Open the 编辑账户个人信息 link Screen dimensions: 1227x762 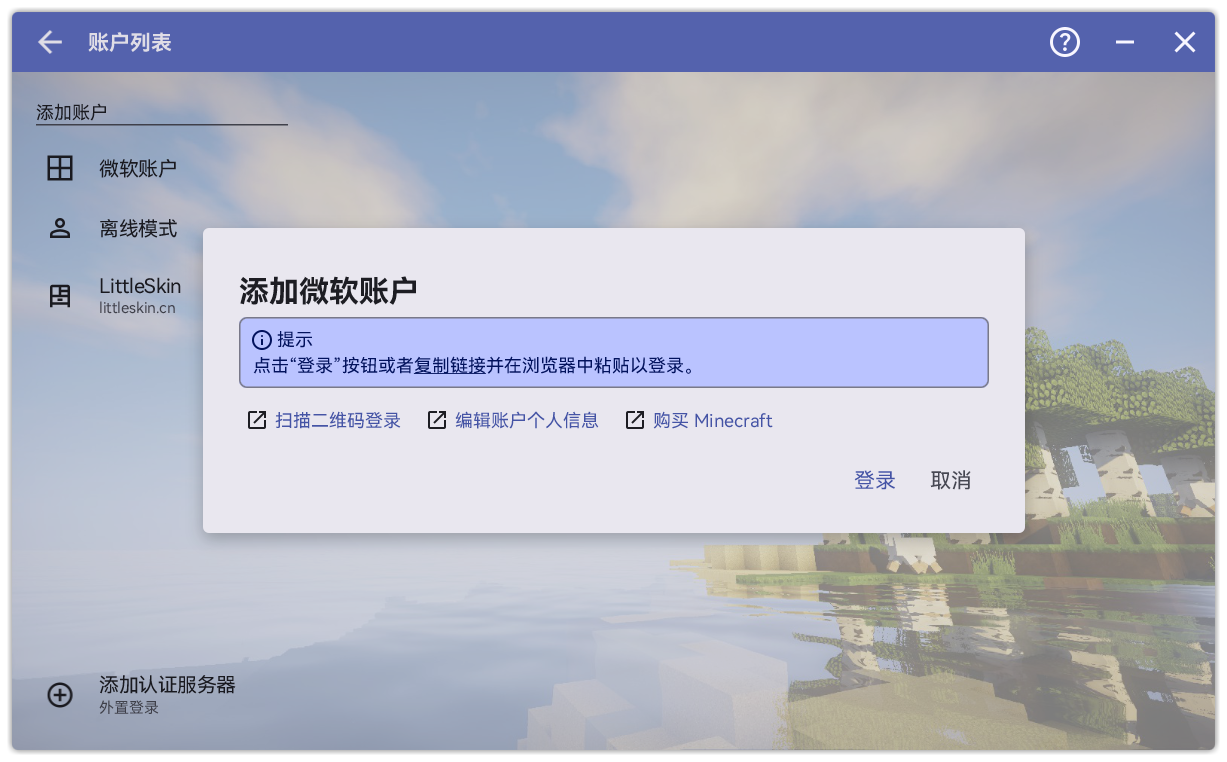tap(527, 421)
